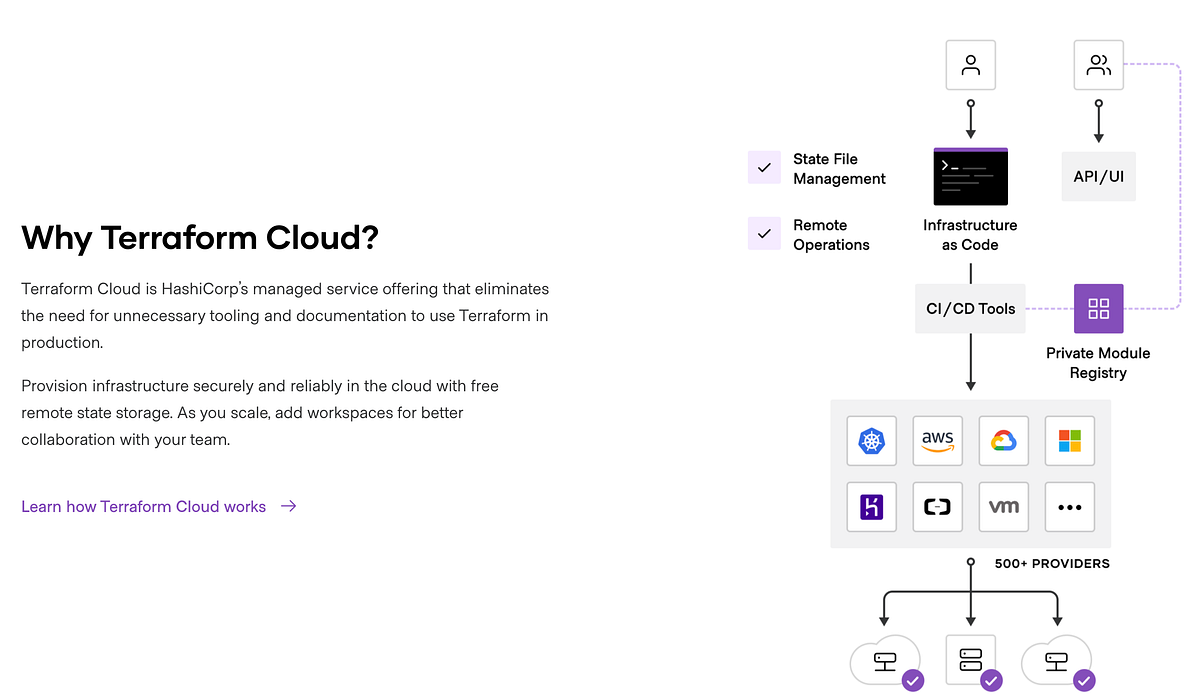Viewport: 1200px width, 700px height.
Task: Select the API/UI box
Action: coord(1098,176)
